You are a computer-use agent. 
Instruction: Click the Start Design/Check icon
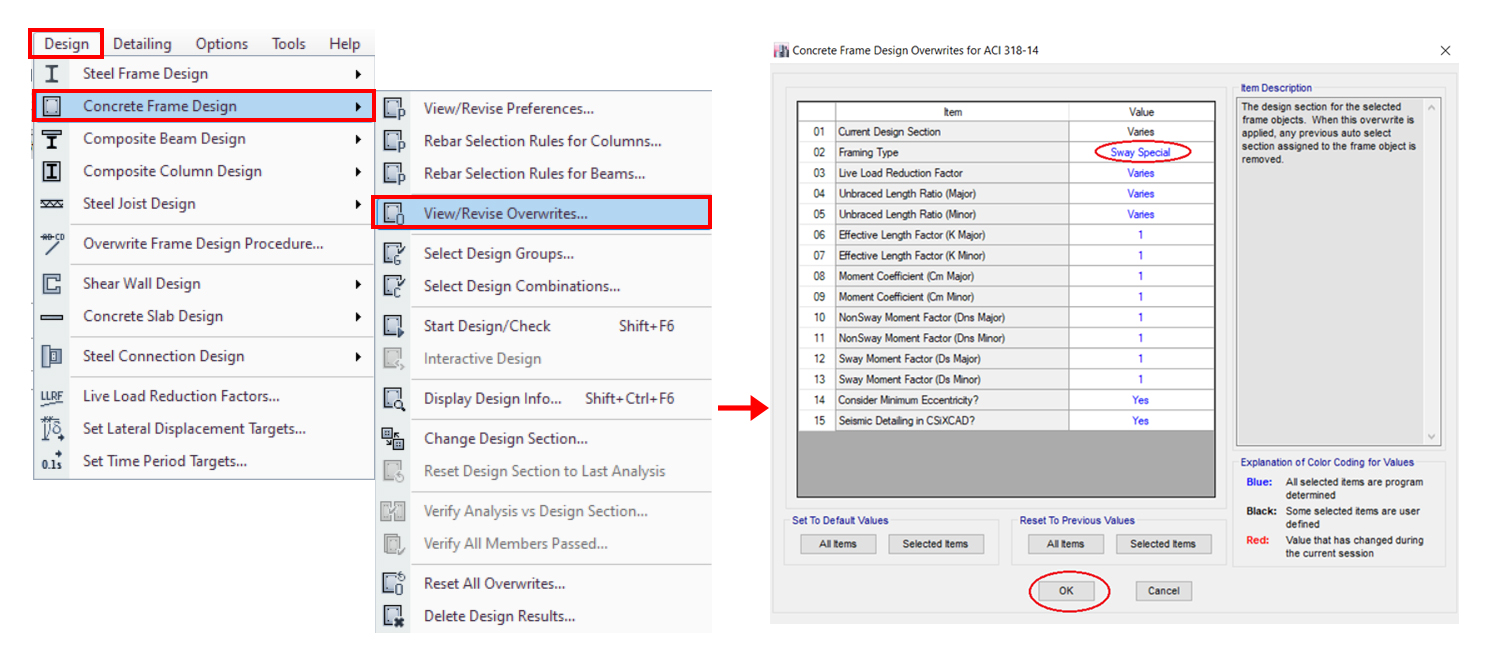393,326
